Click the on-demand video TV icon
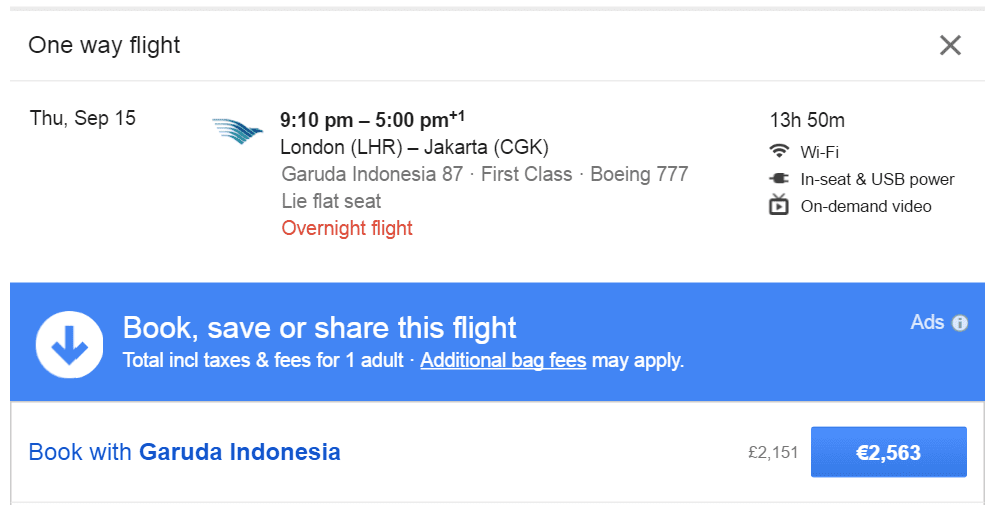 tap(779, 205)
